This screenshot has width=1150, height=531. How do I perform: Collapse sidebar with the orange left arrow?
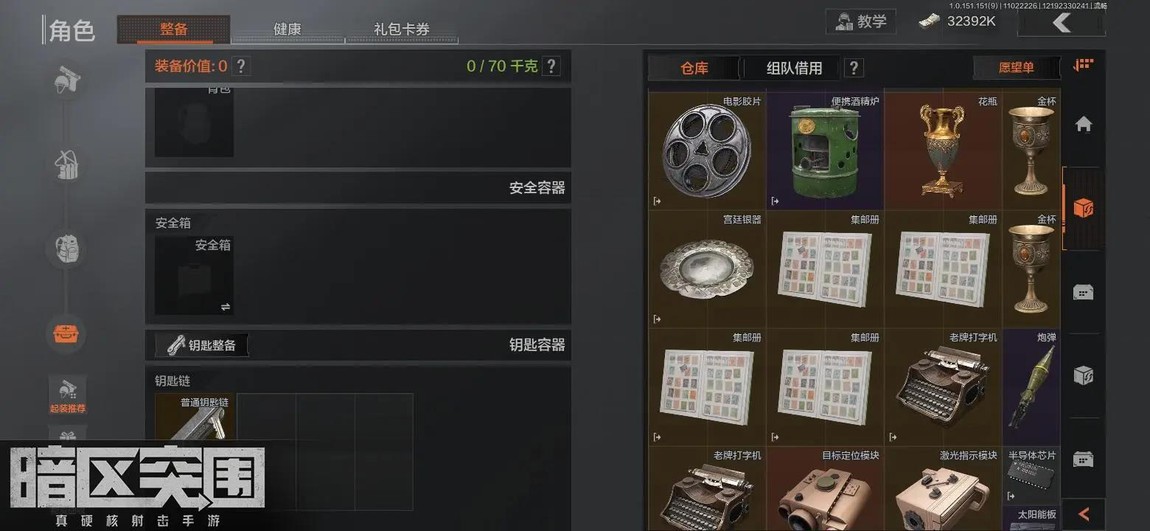(x=1083, y=514)
